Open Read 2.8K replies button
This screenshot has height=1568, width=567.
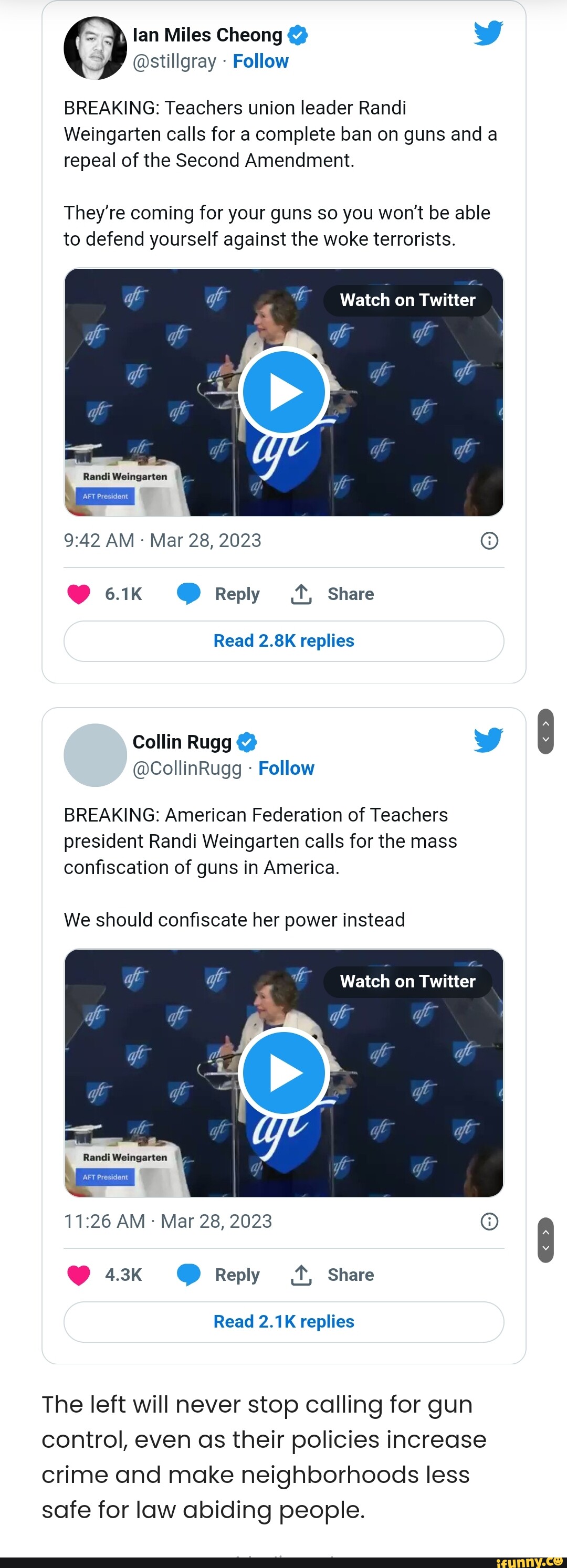click(284, 641)
